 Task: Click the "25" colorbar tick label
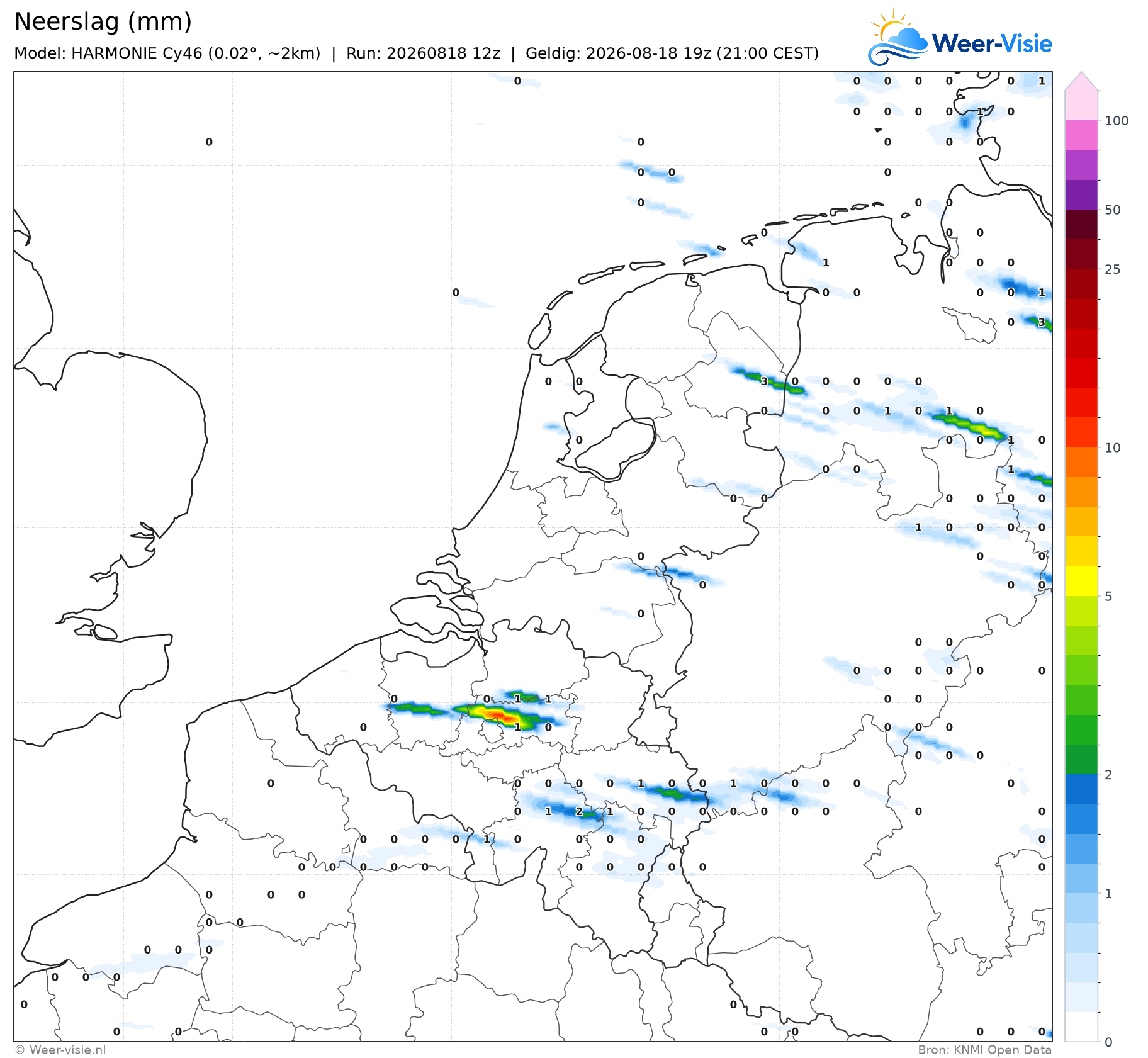[1113, 269]
